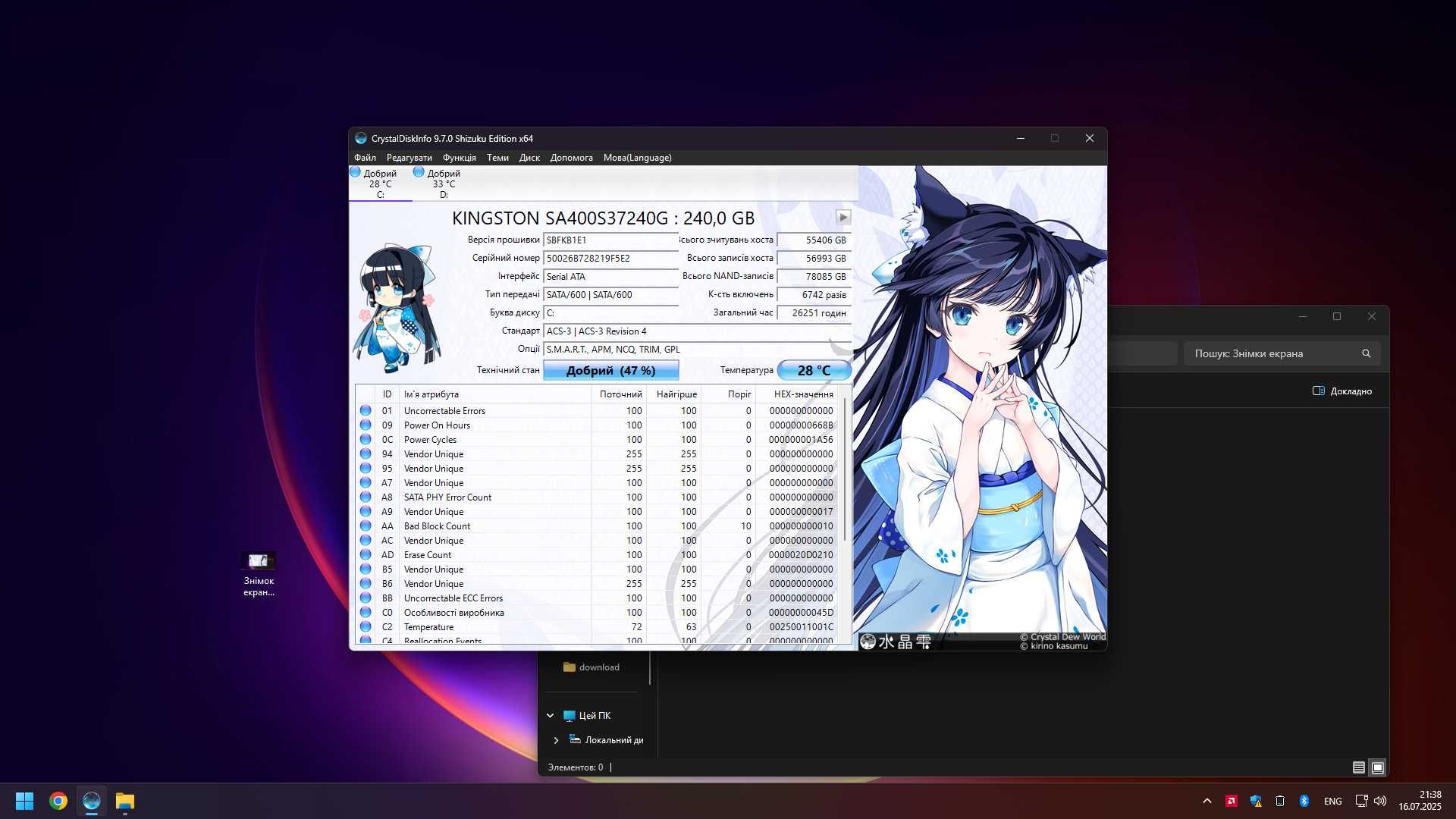The image size is (1456, 819).
Task: Toggle the Докладно details pane
Action: (1342, 391)
